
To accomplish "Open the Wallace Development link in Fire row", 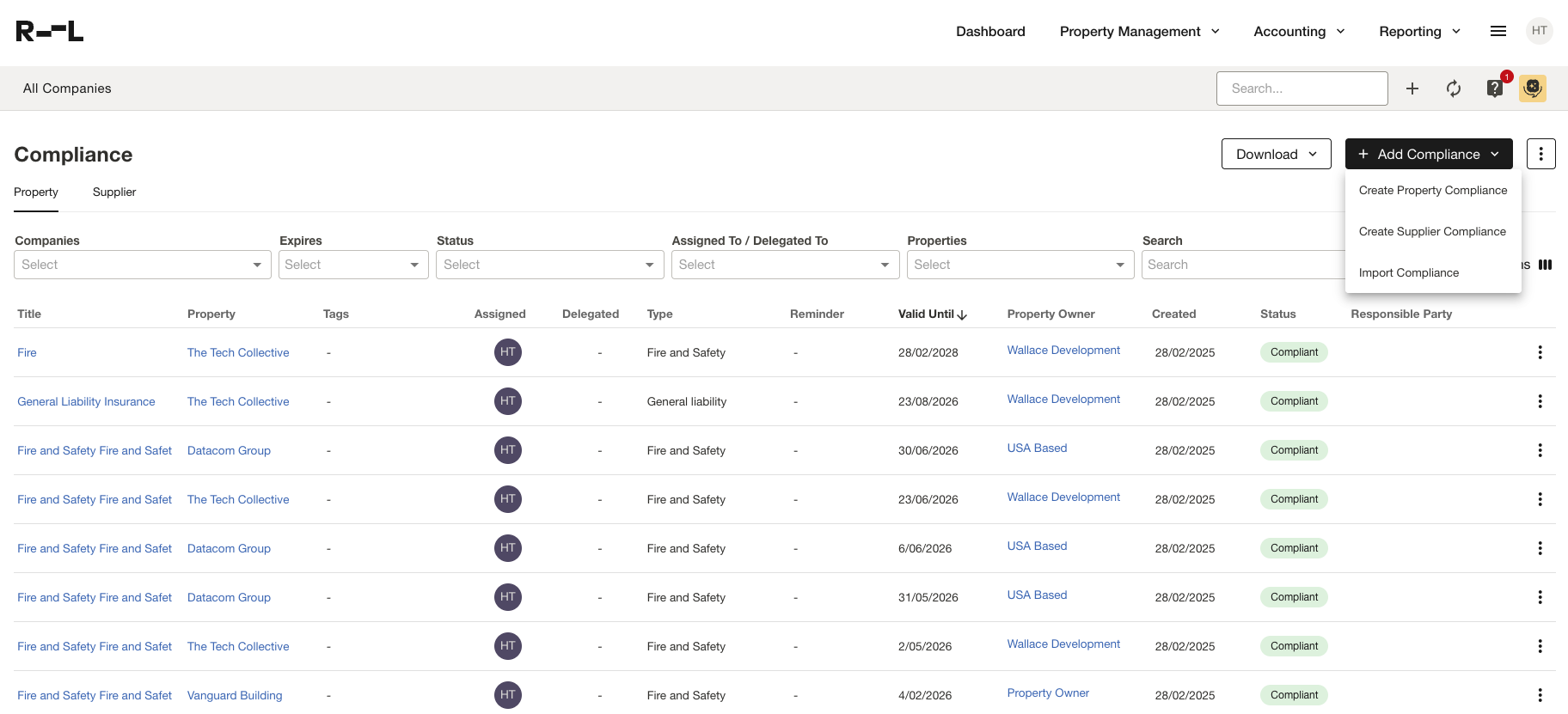I will [1063, 351].
